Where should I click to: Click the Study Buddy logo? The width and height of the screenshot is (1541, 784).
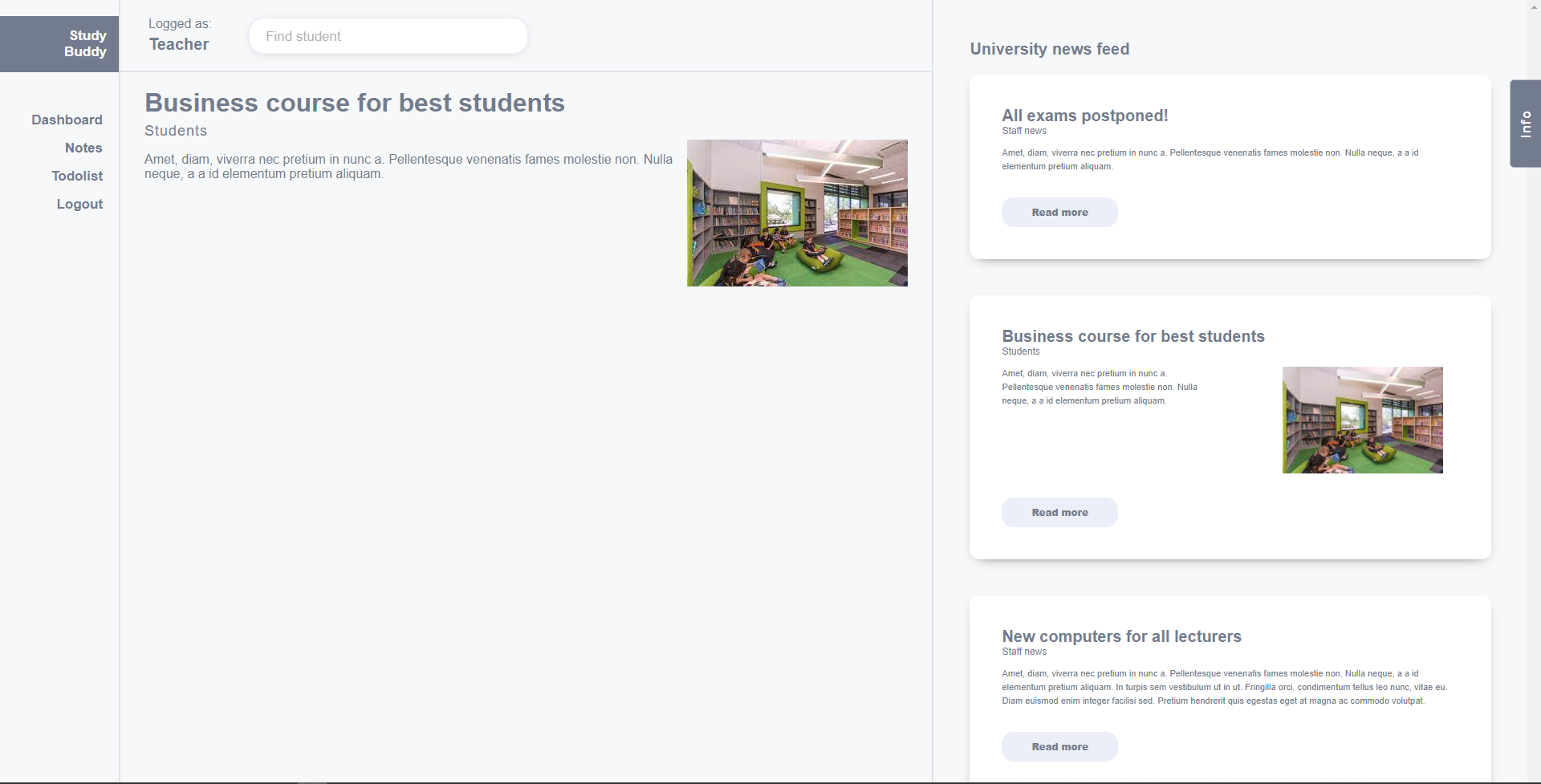click(x=85, y=43)
